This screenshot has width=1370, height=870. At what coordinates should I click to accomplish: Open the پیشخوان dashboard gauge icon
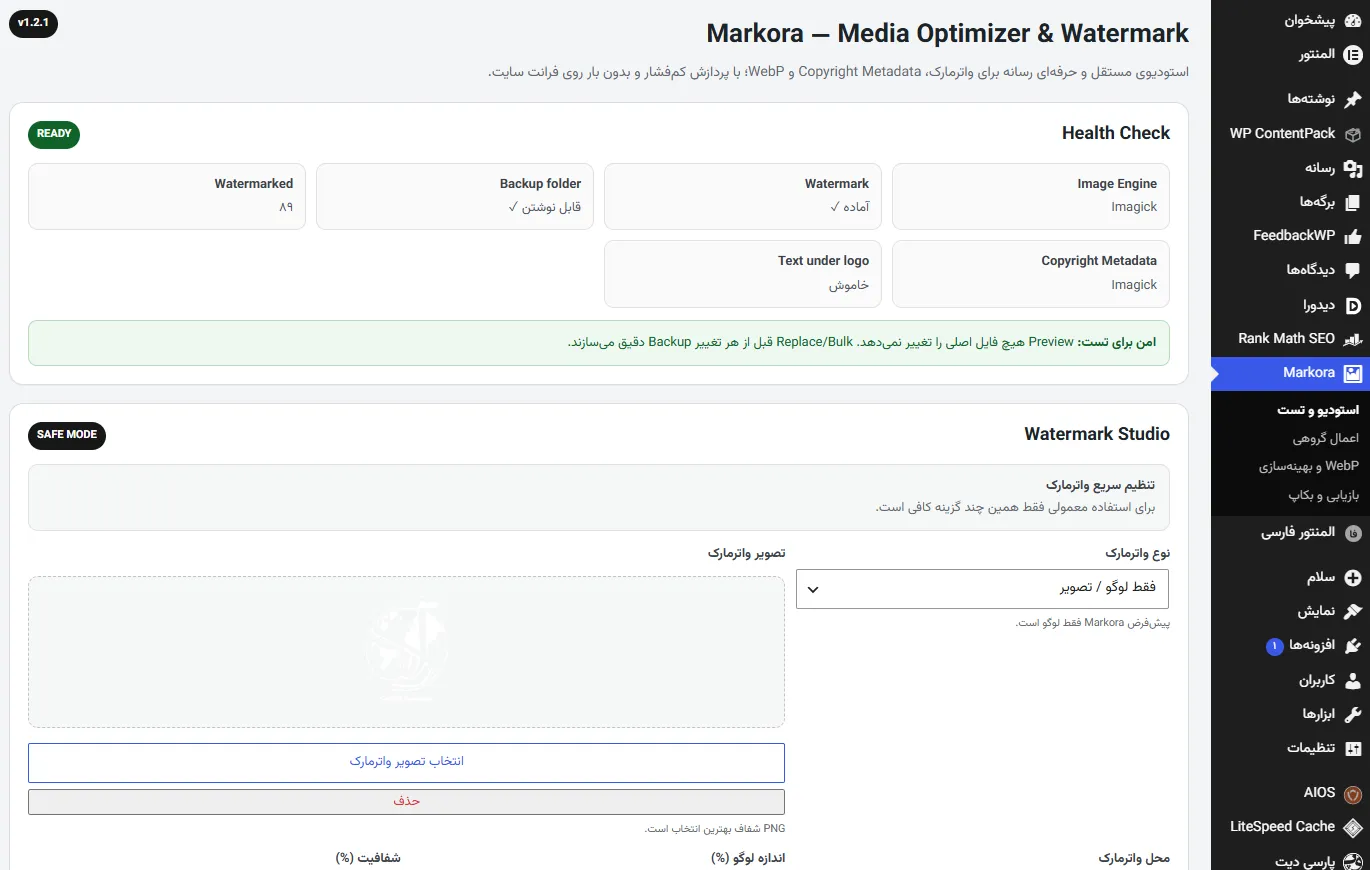(x=1353, y=20)
